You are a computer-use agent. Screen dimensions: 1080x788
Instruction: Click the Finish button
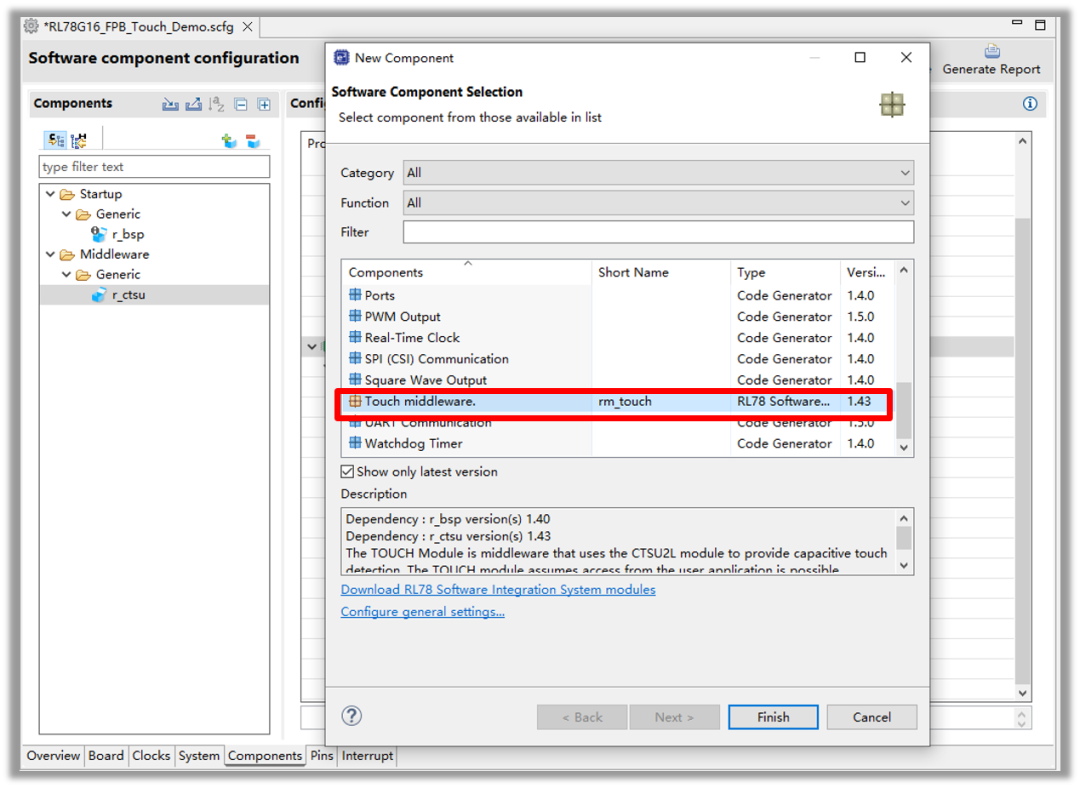point(773,717)
